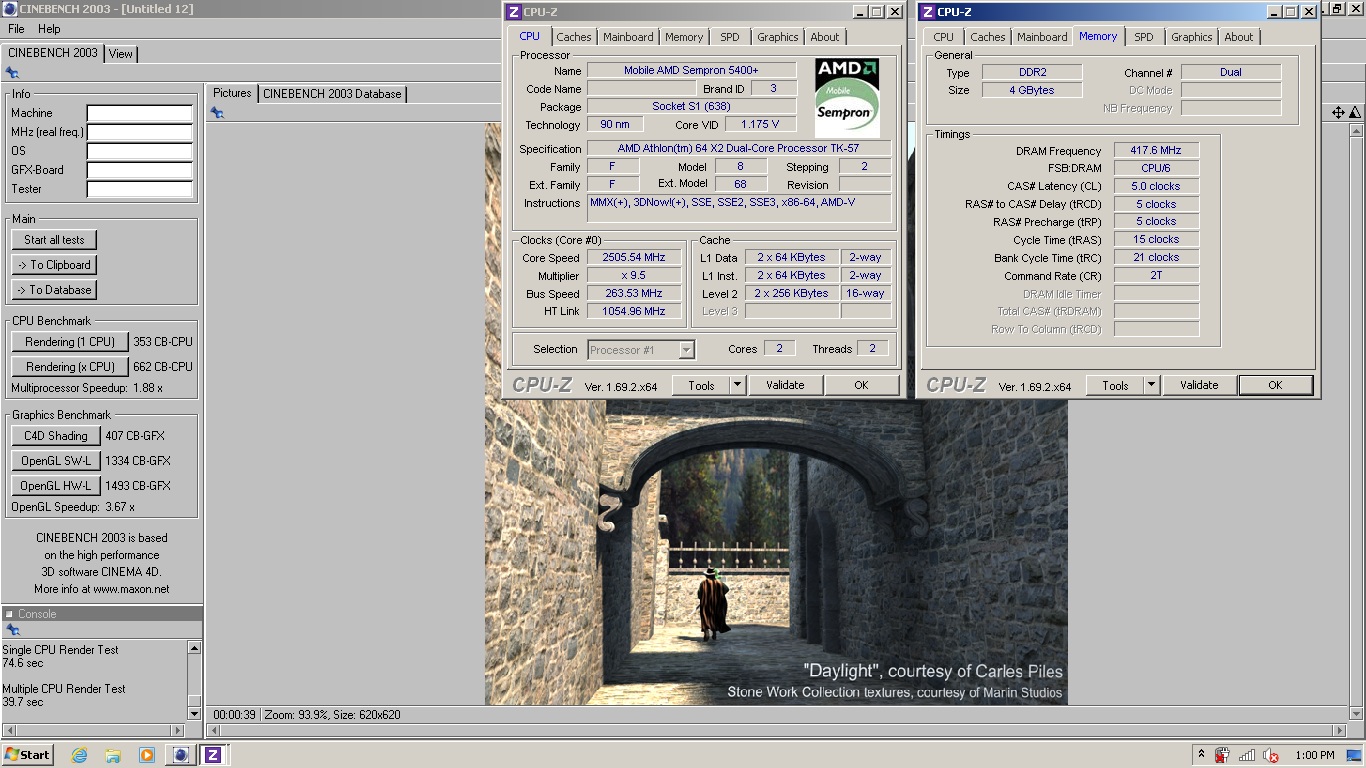Open the Help menu
Viewport: 1366px width, 768px height.
pos(49,29)
